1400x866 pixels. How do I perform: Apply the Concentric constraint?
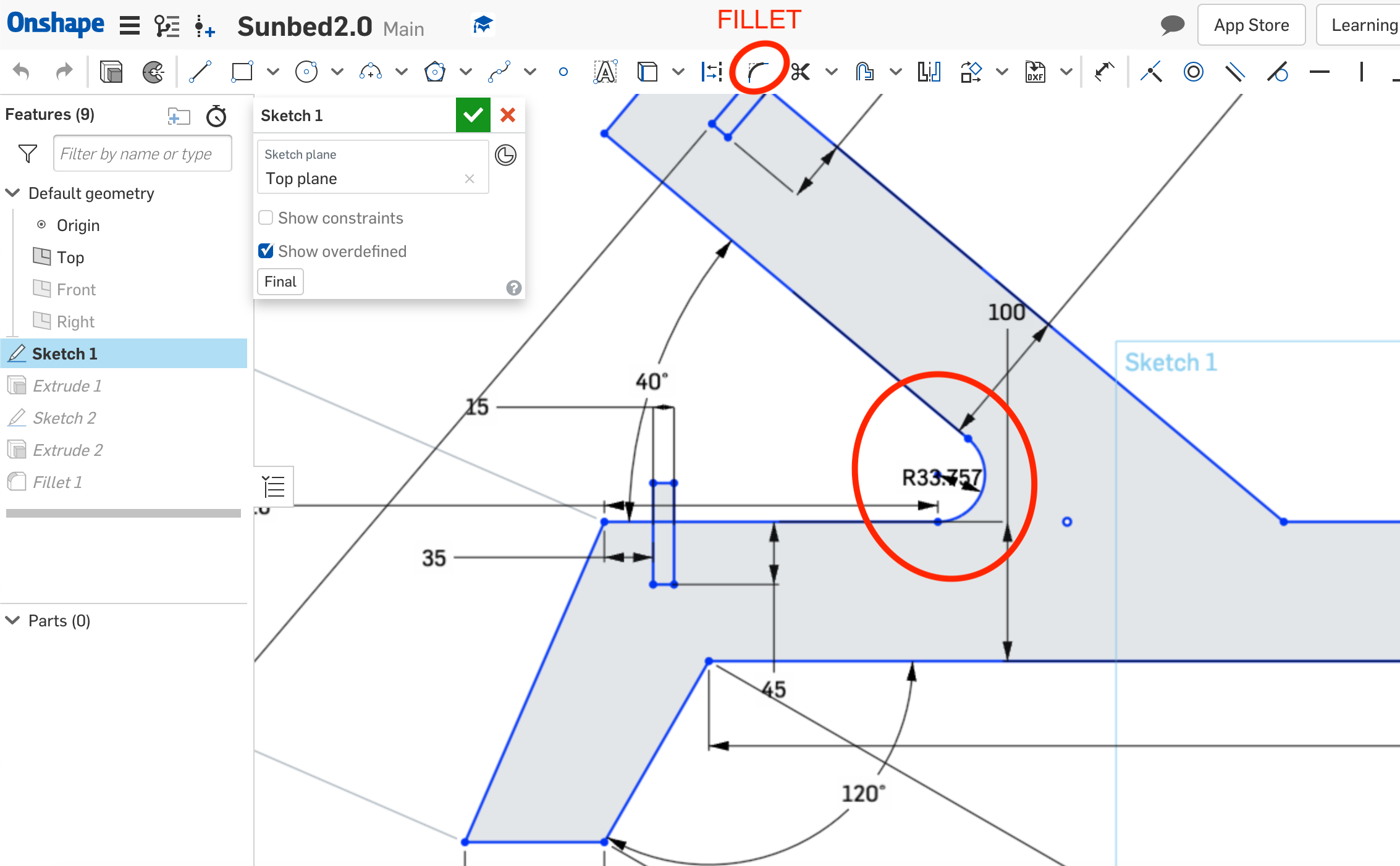pos(1194,72)
